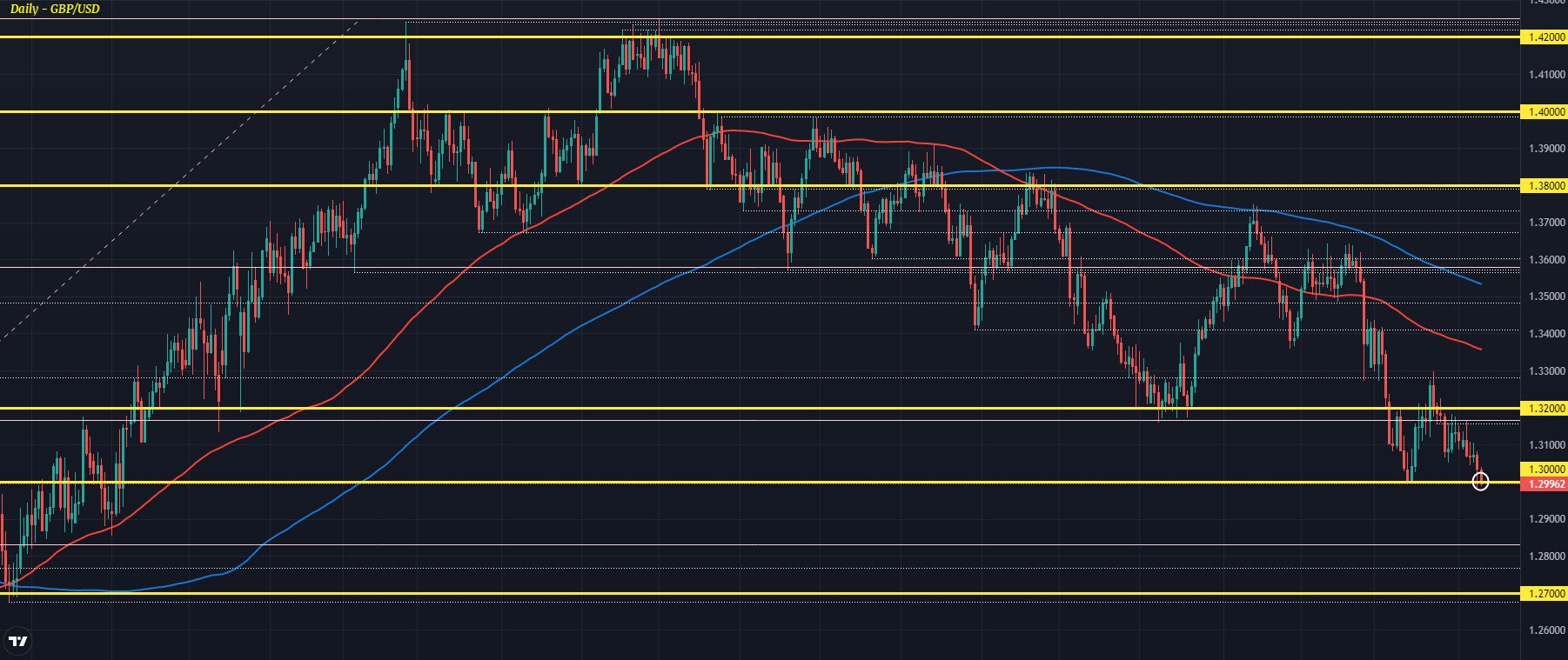Select the Daily - GBP/USD chart title
The image size is (1568, 660).
(x=55, y=9)
